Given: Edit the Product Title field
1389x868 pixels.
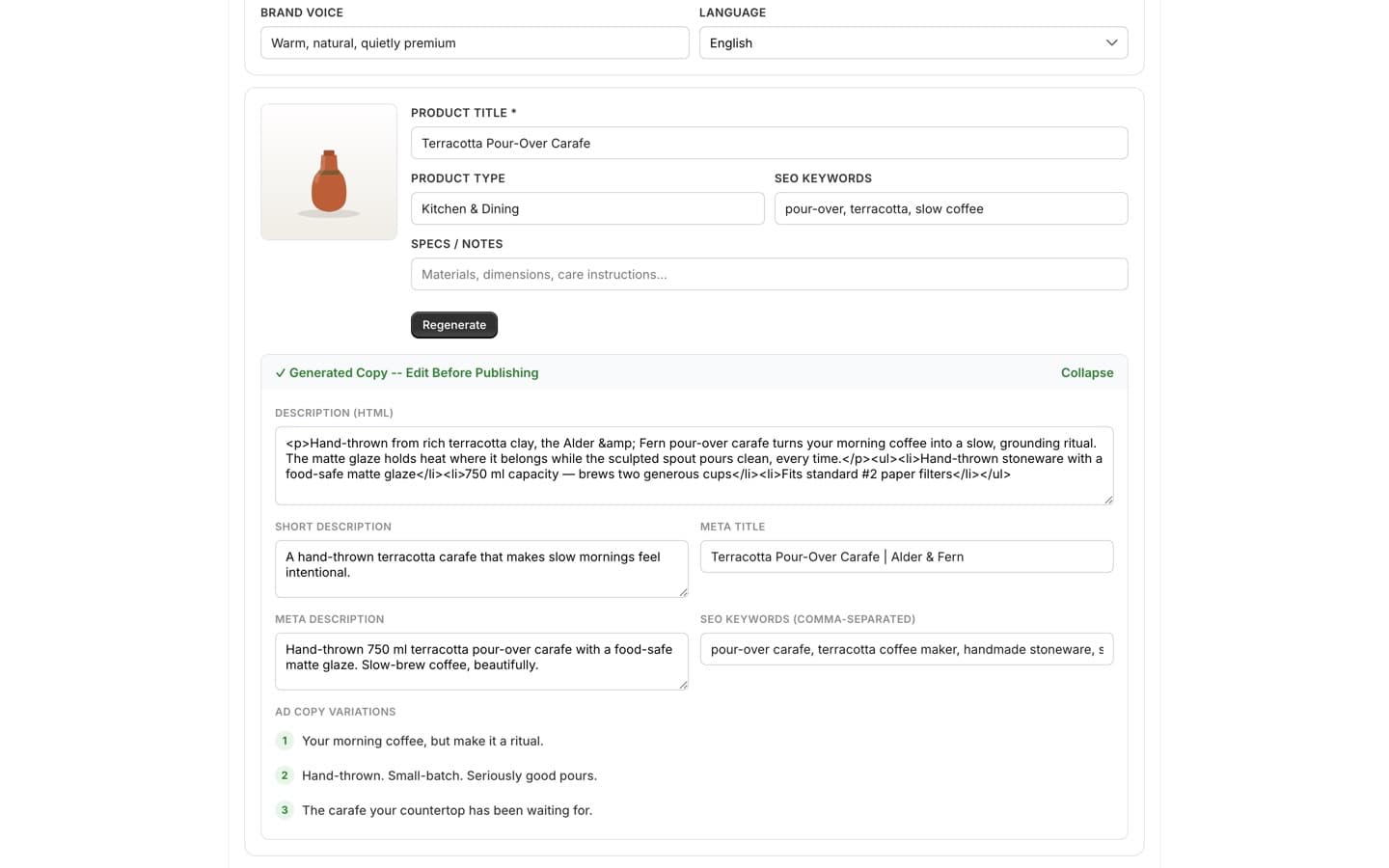Looking at the screenshot, I should 769,143.
